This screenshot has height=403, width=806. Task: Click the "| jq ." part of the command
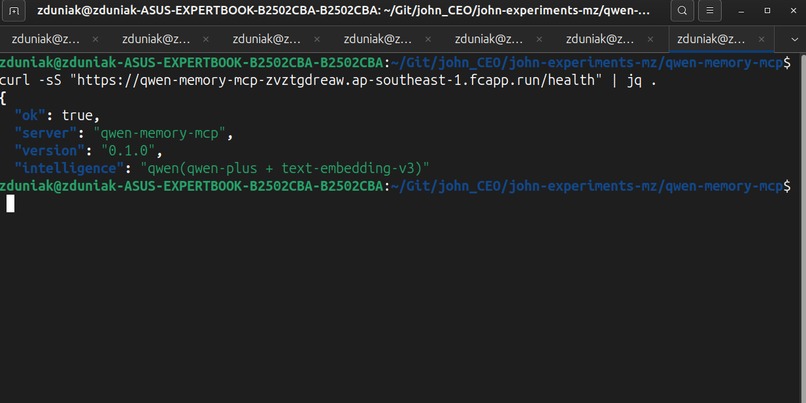pos(634,81)
